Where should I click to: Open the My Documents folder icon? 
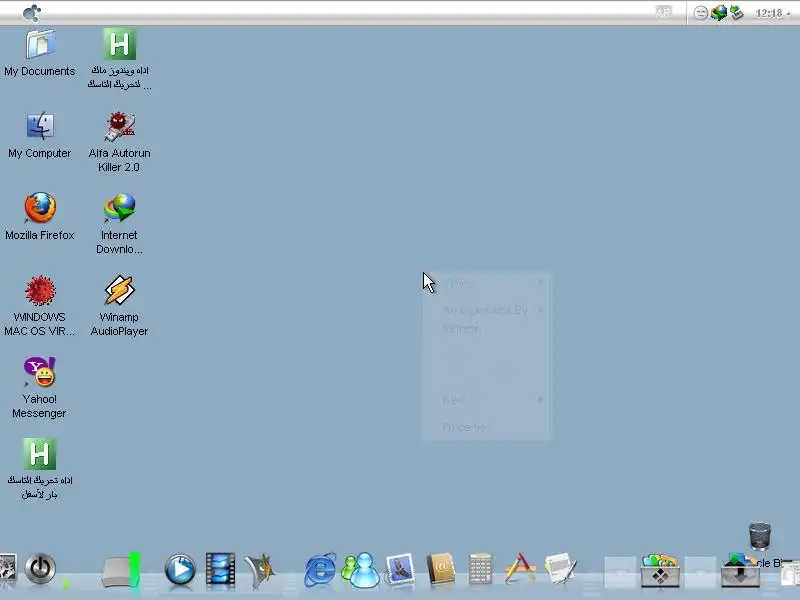click(40, 44)
